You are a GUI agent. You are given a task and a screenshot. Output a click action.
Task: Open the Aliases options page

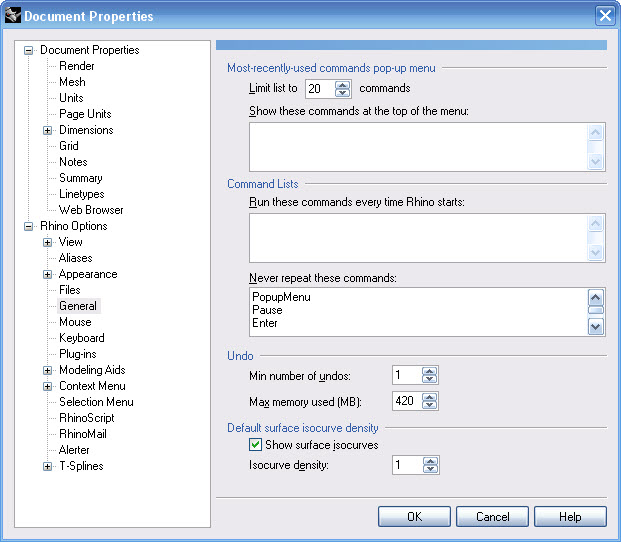coord(75,258)
